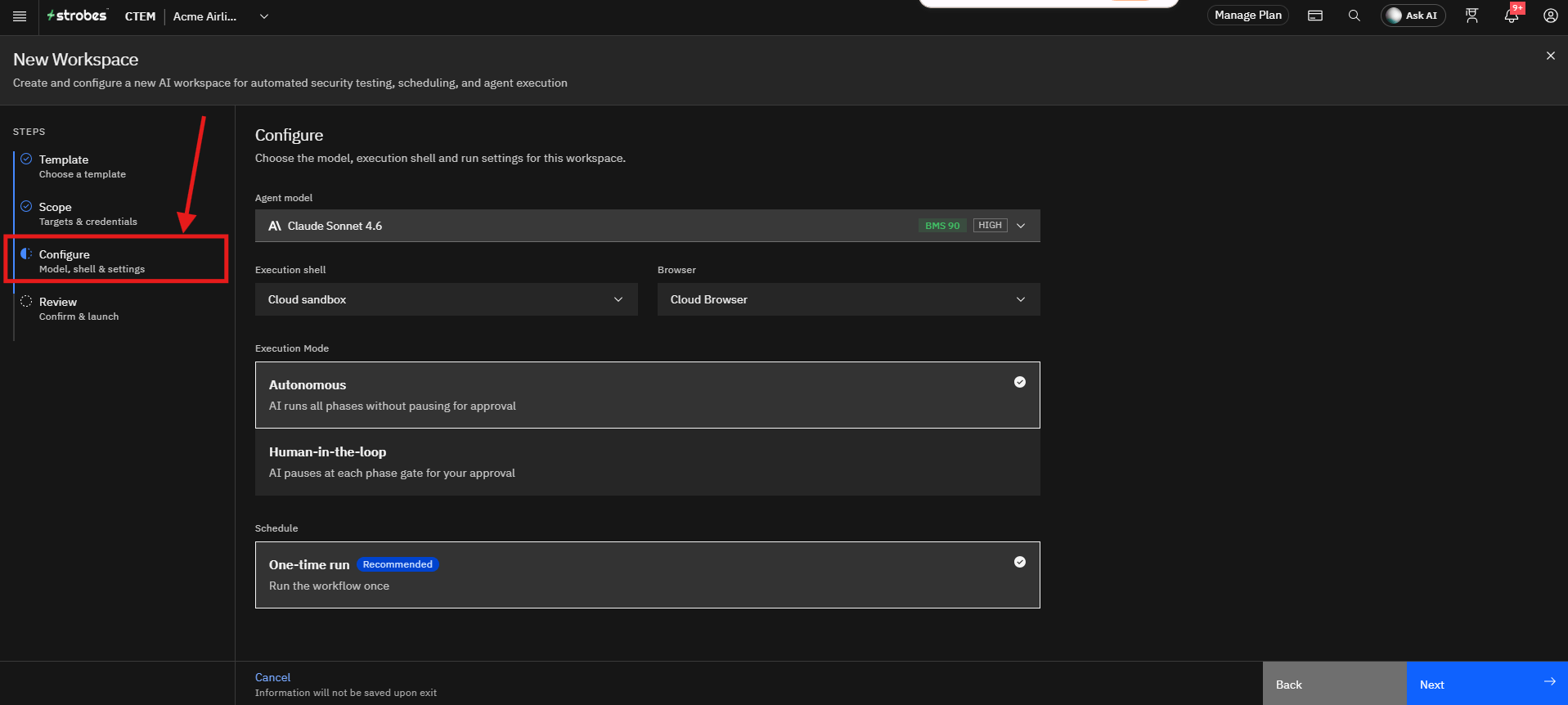Open Ask AI assistant
1568x705 pixels.
[1413, 16]
